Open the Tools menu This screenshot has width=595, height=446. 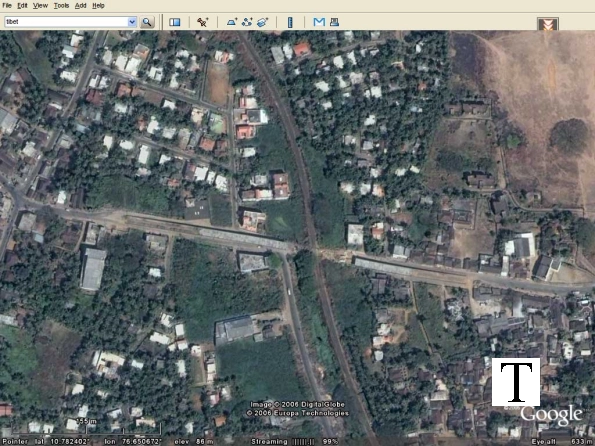(x=61, y=6)
